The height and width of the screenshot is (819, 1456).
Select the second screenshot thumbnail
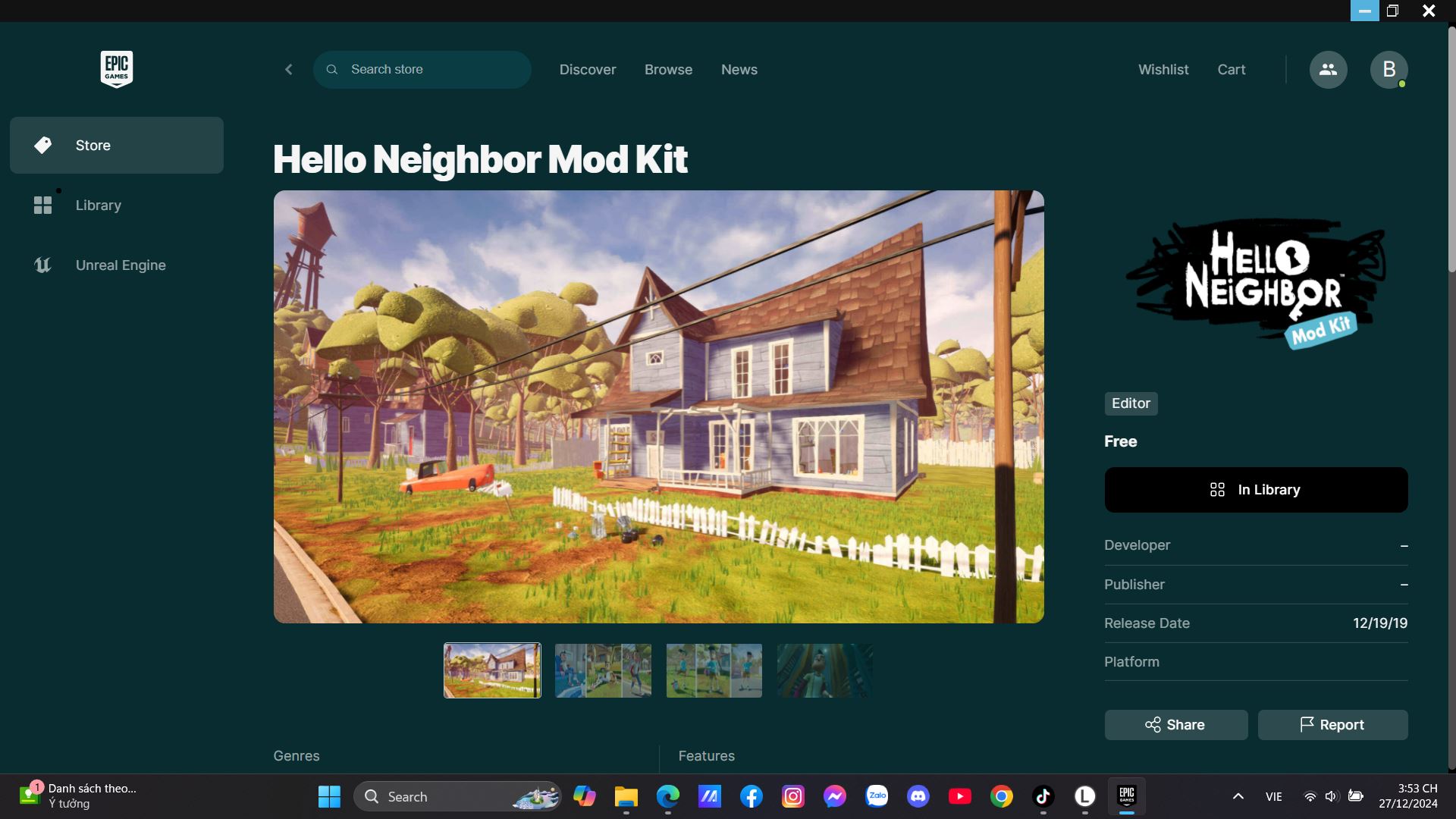click(605, 670)
